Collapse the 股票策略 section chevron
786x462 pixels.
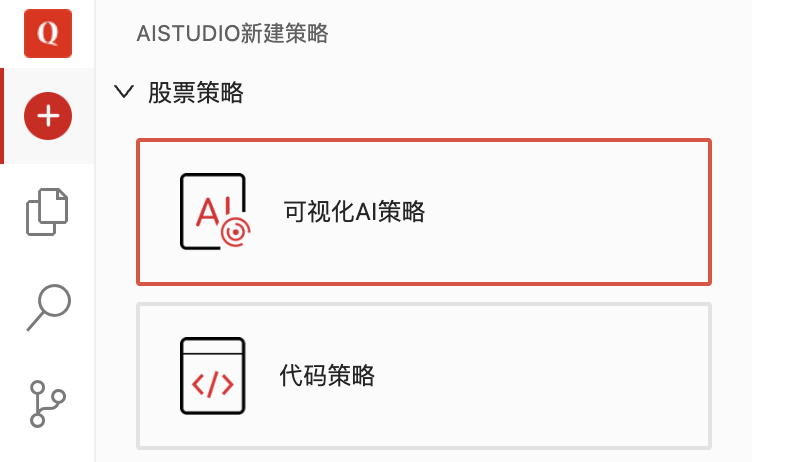click(x=124, y=92)
